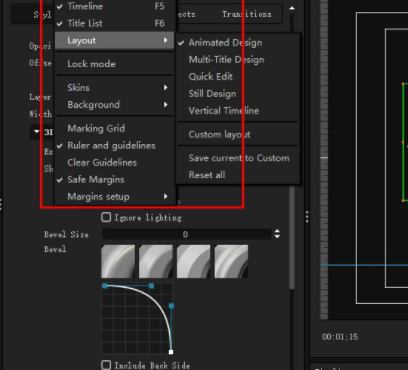This screenshot has width=408, height=370.
Task: Open the Layout submenu
Action: 114,40
